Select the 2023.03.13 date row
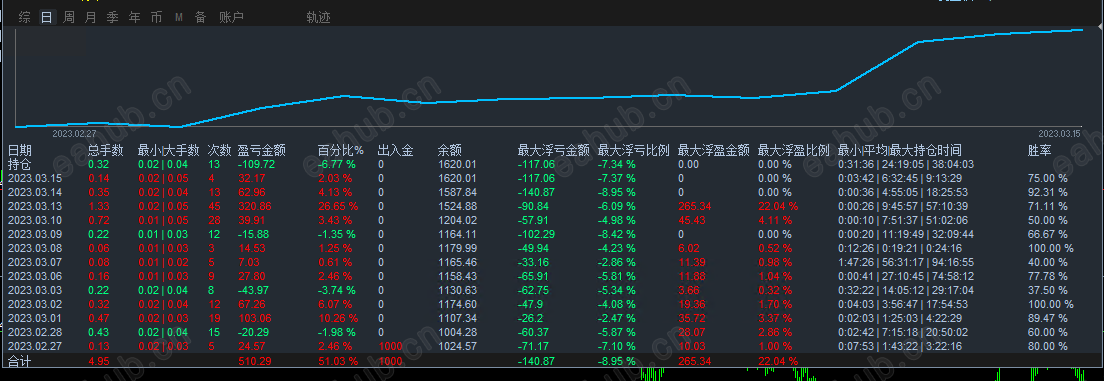This screenshot has height=381, width=1104. coord(35,206)
